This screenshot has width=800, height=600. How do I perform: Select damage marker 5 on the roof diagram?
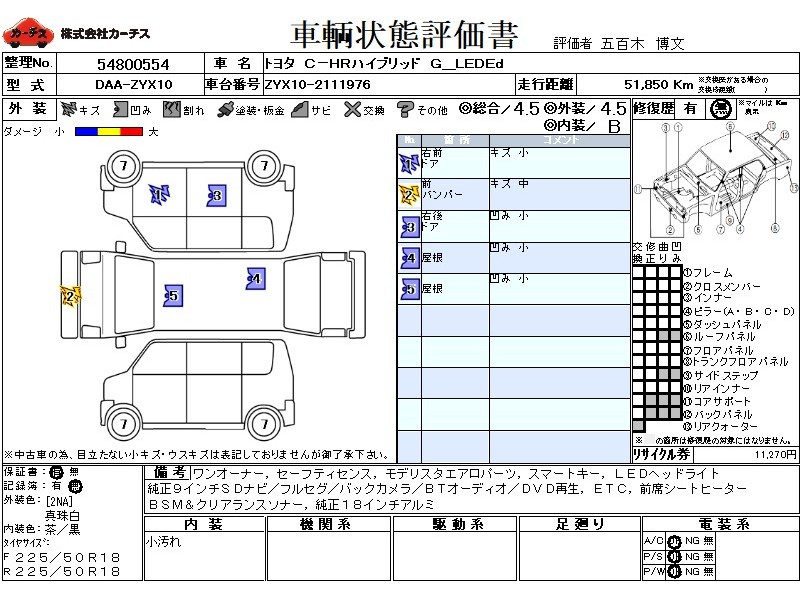click(173, 296)
